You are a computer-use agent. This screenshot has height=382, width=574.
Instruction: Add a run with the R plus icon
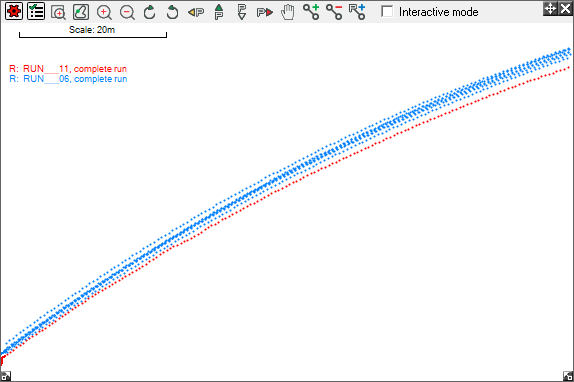[357, 12]
